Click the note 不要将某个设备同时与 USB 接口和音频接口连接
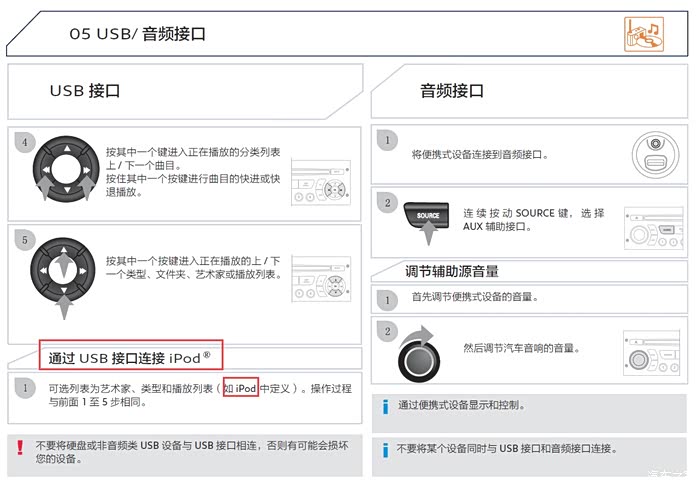 click(507, 448)
